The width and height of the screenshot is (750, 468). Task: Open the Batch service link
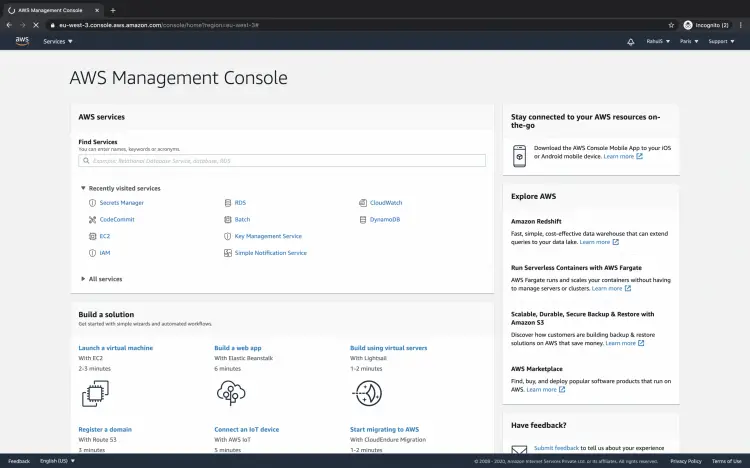click(x=242, y=220)
